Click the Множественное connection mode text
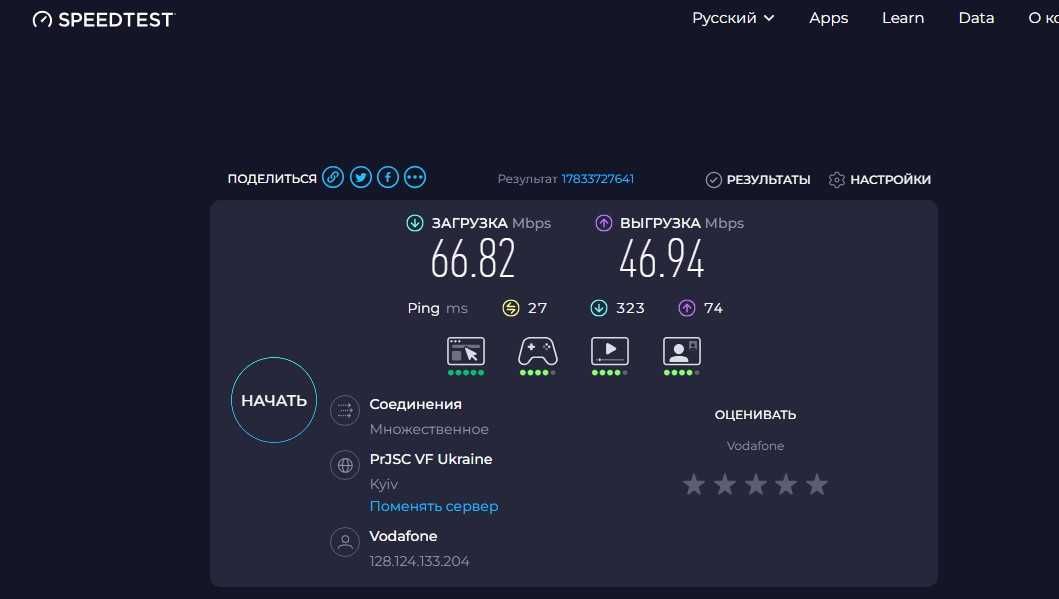The height and width of the screenshot is (599, 1059). 429,429
